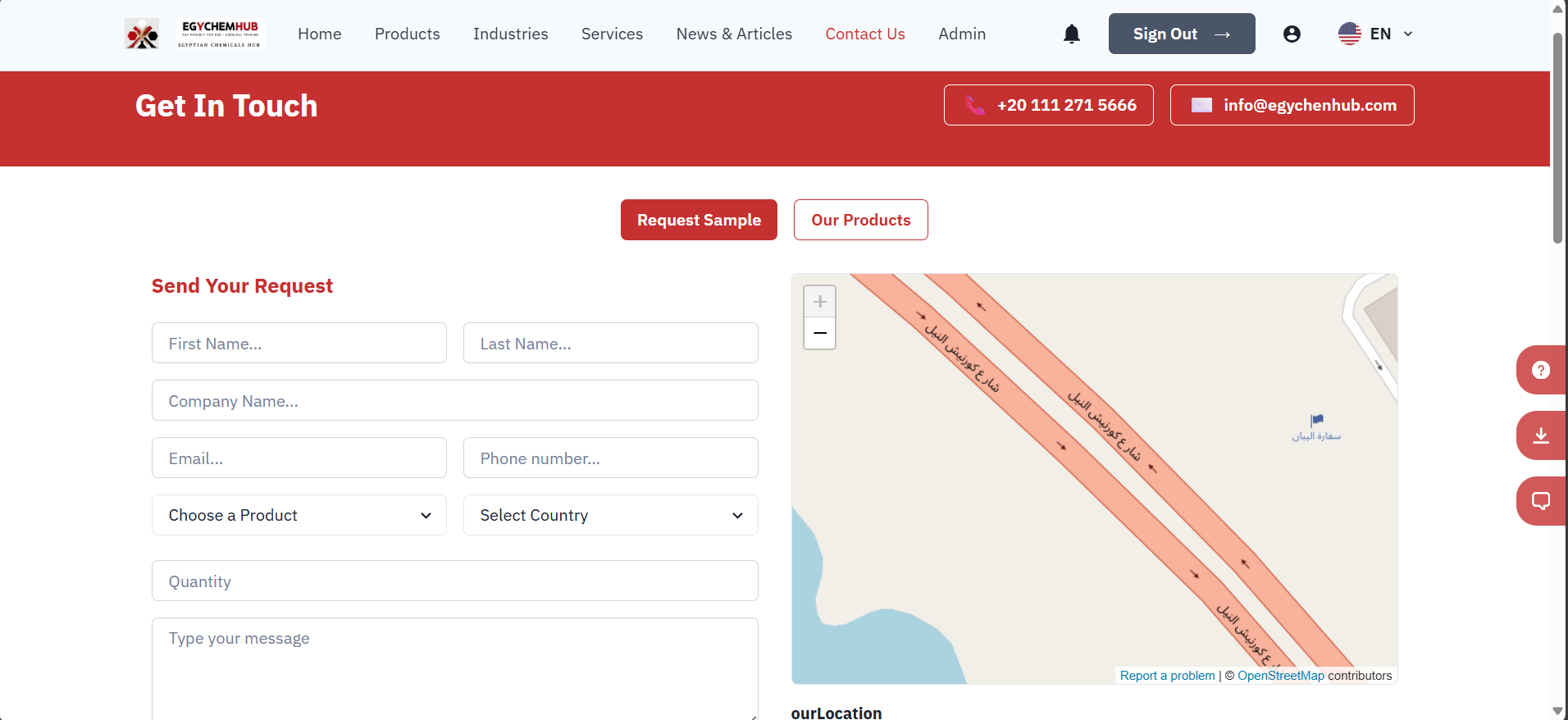Click the Request Sample button

pos(699,220)
